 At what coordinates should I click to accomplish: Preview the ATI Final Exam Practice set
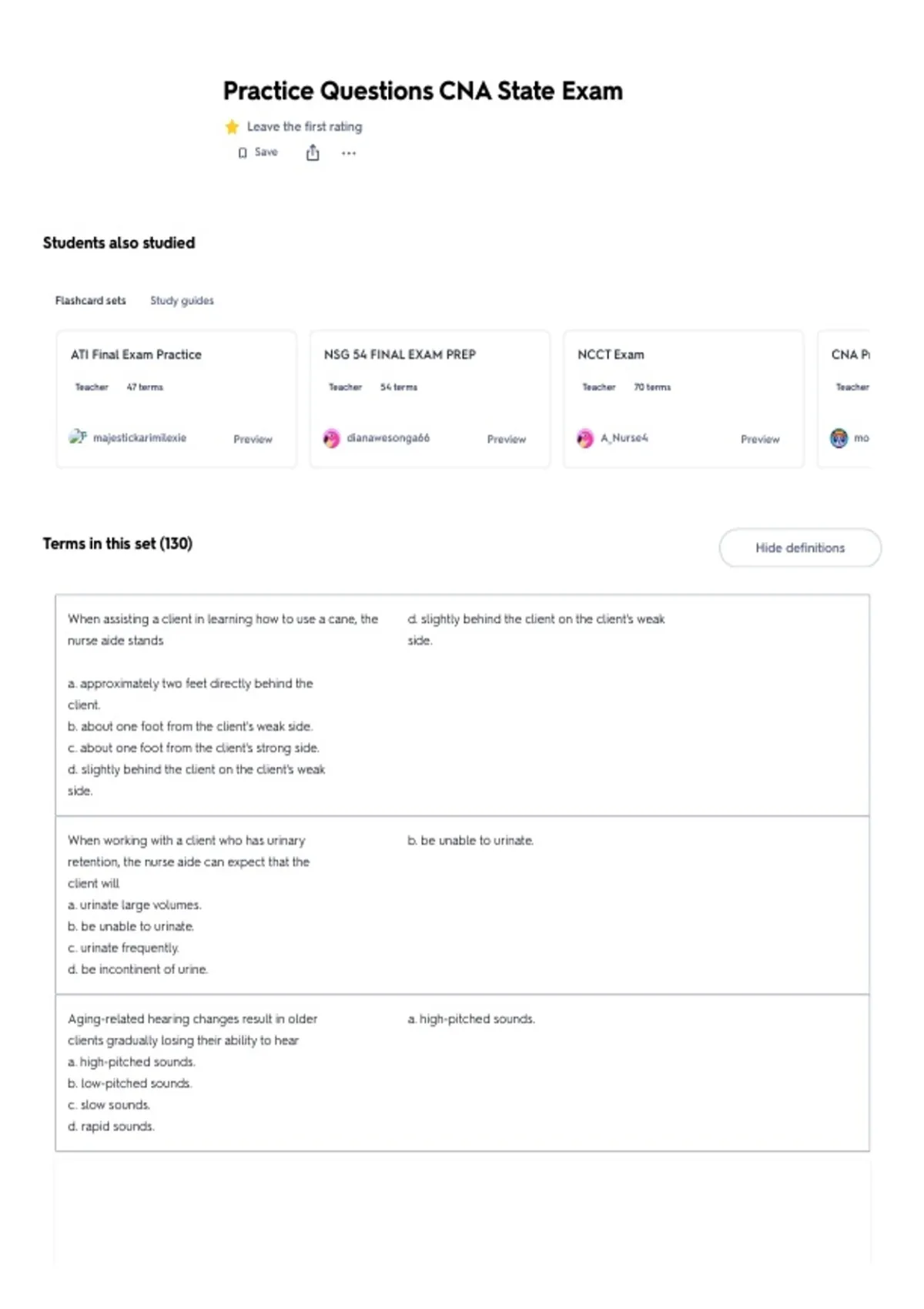click(x=253, y=439)
